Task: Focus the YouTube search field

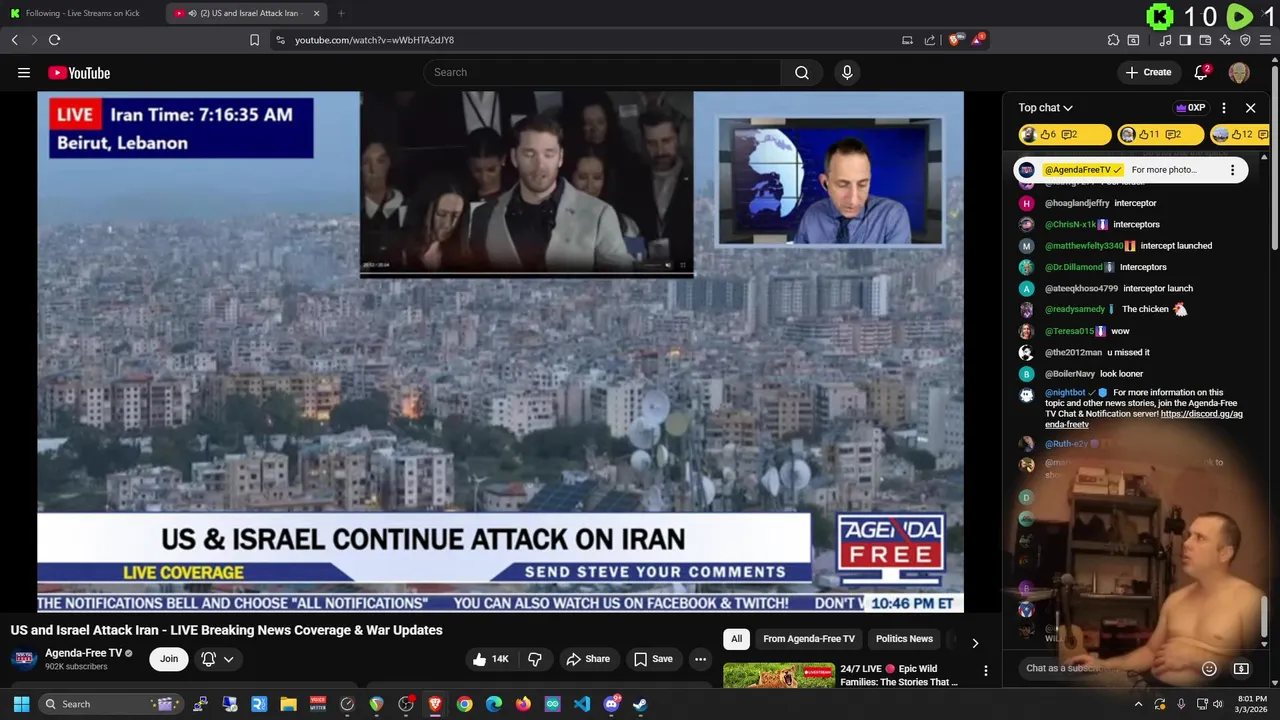Action: pyautogui.click(x=602, y=72)
